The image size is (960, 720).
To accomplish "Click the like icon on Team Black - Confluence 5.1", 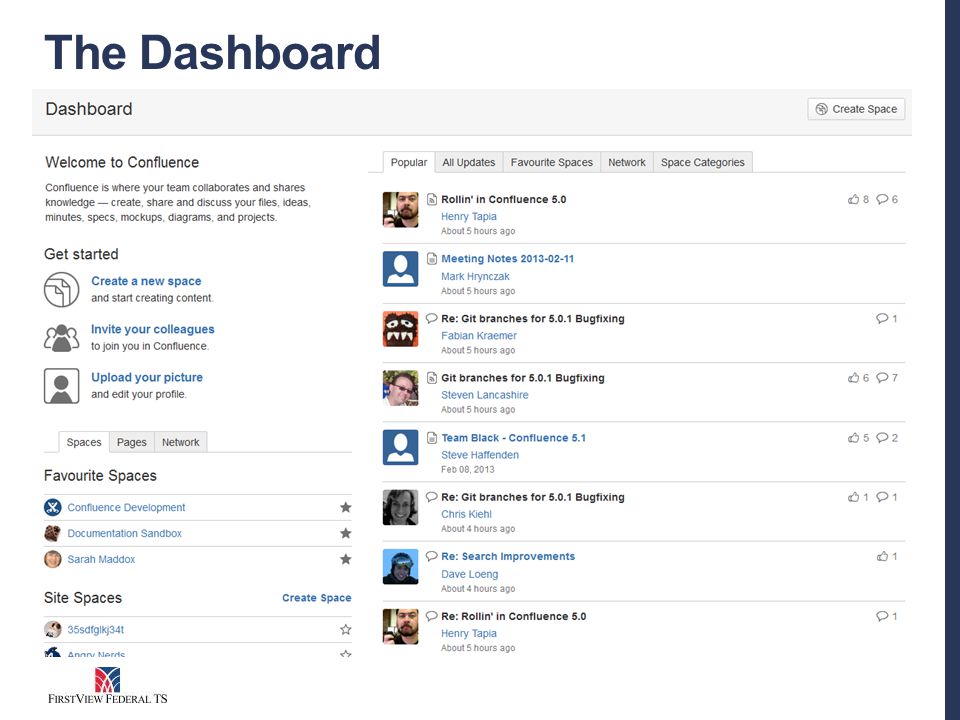I will (853, 438).
